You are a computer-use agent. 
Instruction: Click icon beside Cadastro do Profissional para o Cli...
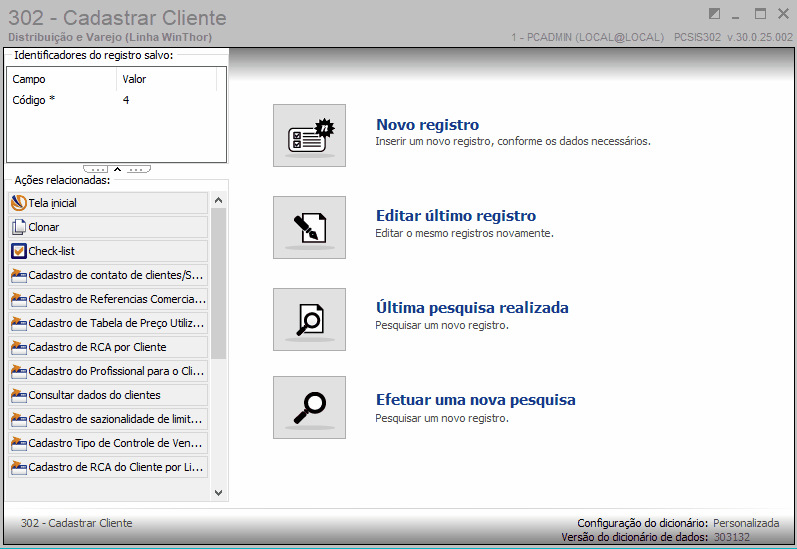tap(19, 371)
